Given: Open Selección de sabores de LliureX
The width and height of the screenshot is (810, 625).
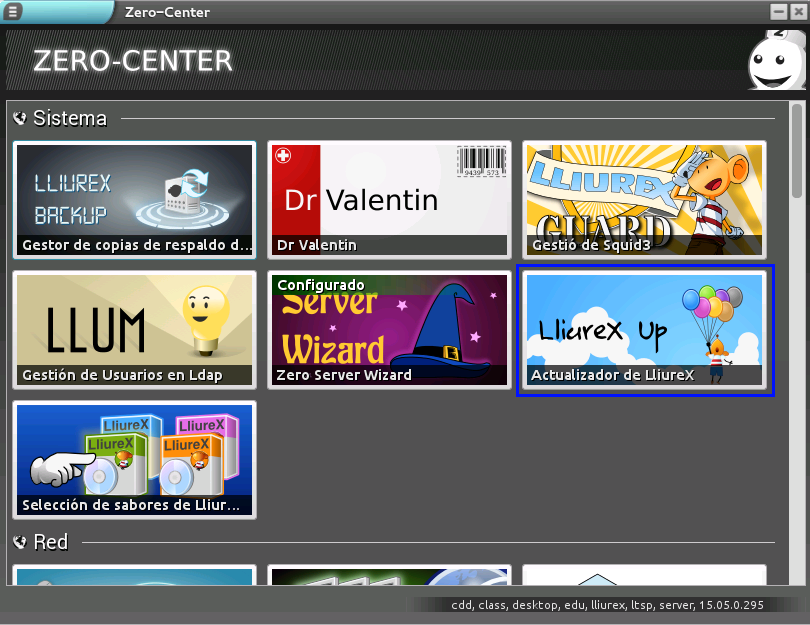Looking at the screenshot, I should tap(134, 459).
